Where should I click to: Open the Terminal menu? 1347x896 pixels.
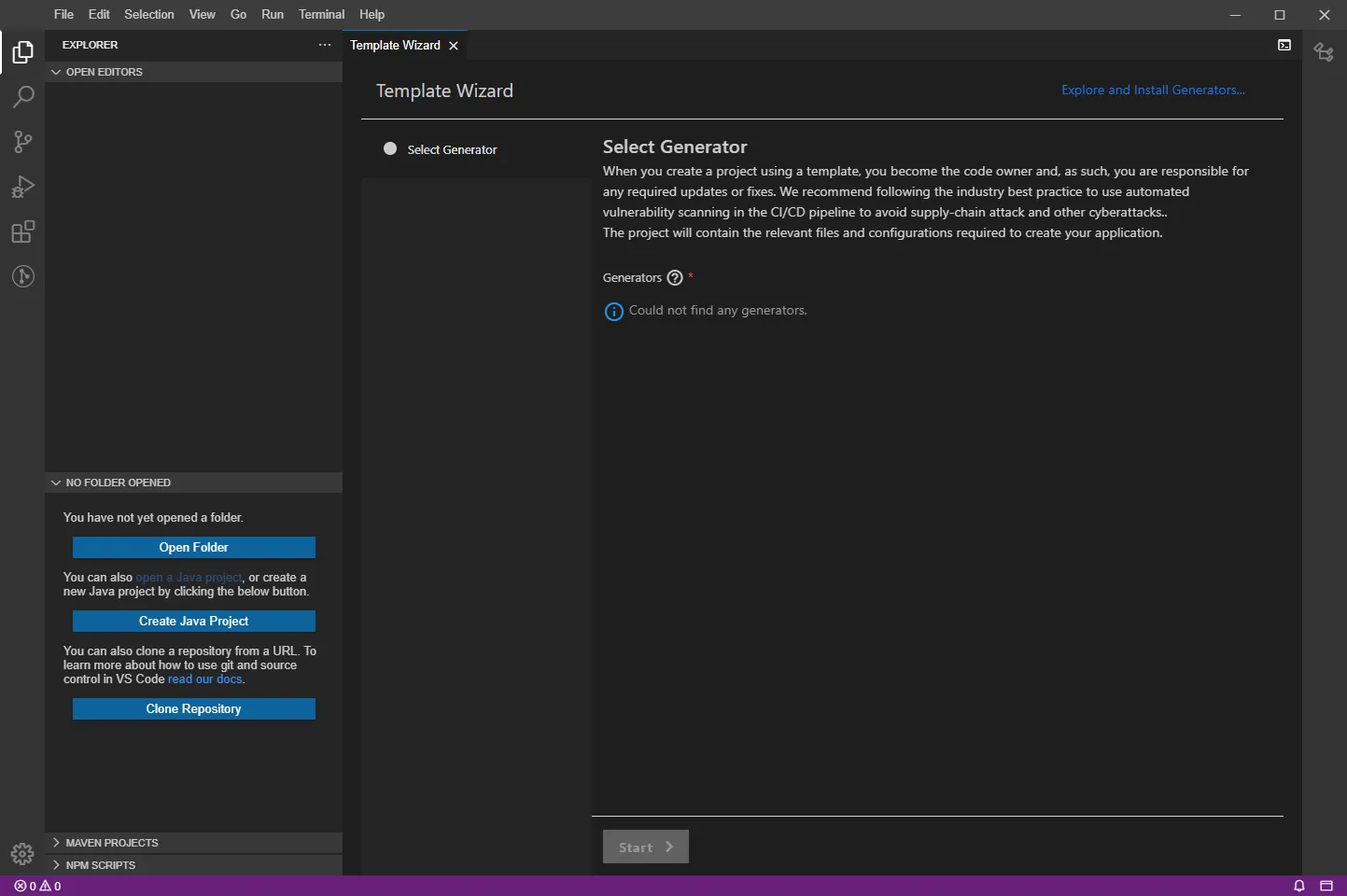click(321, 14)
